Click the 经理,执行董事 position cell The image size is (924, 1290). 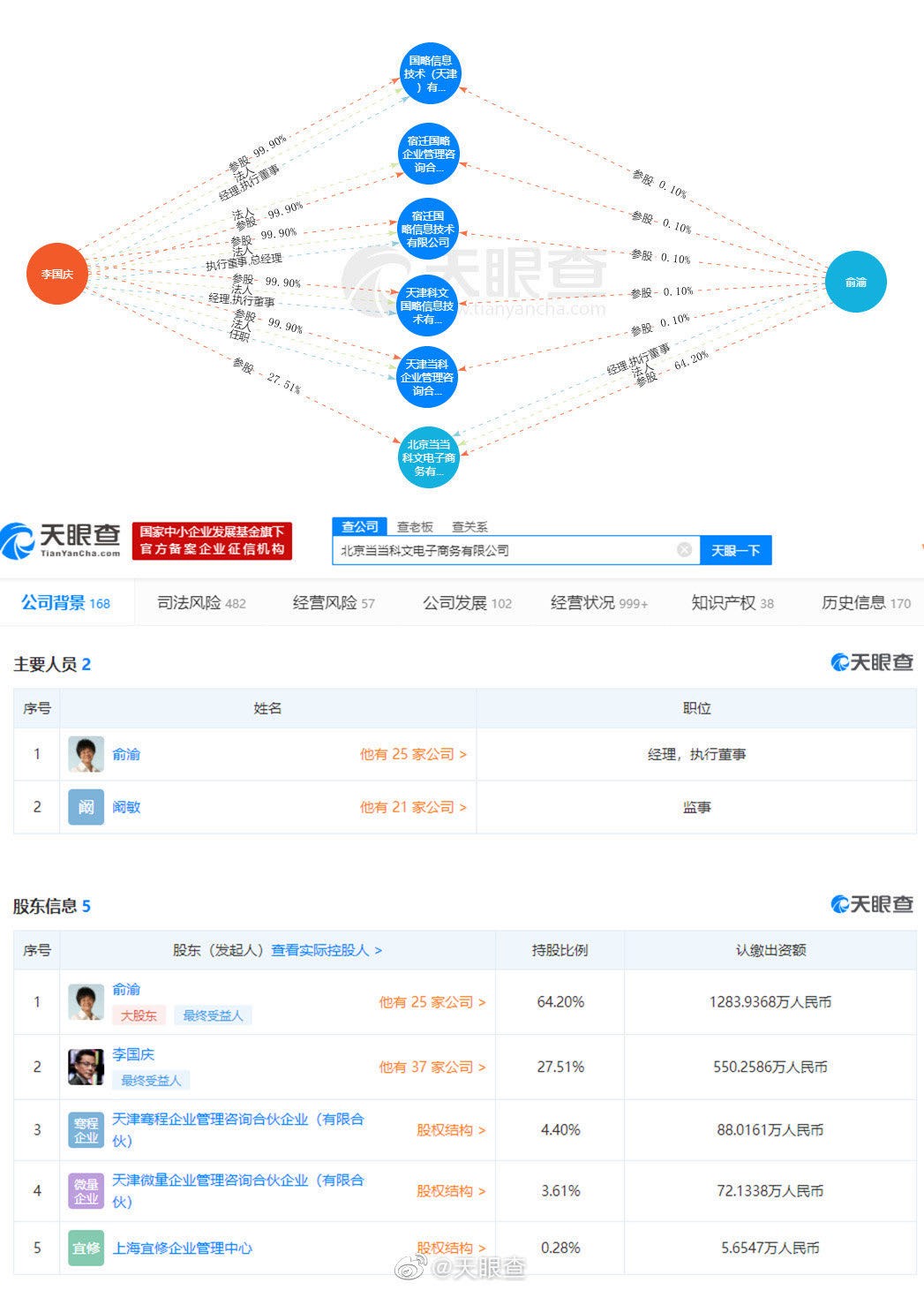click(x=696, y=754)
